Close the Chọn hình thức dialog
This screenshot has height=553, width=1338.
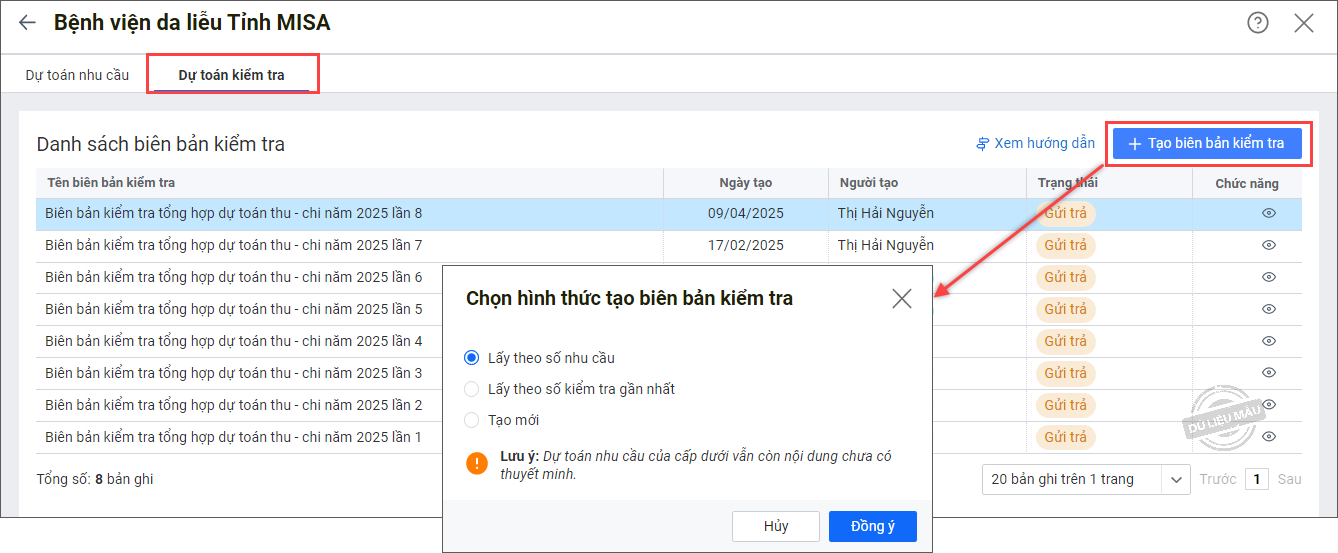tap(901, 298)
